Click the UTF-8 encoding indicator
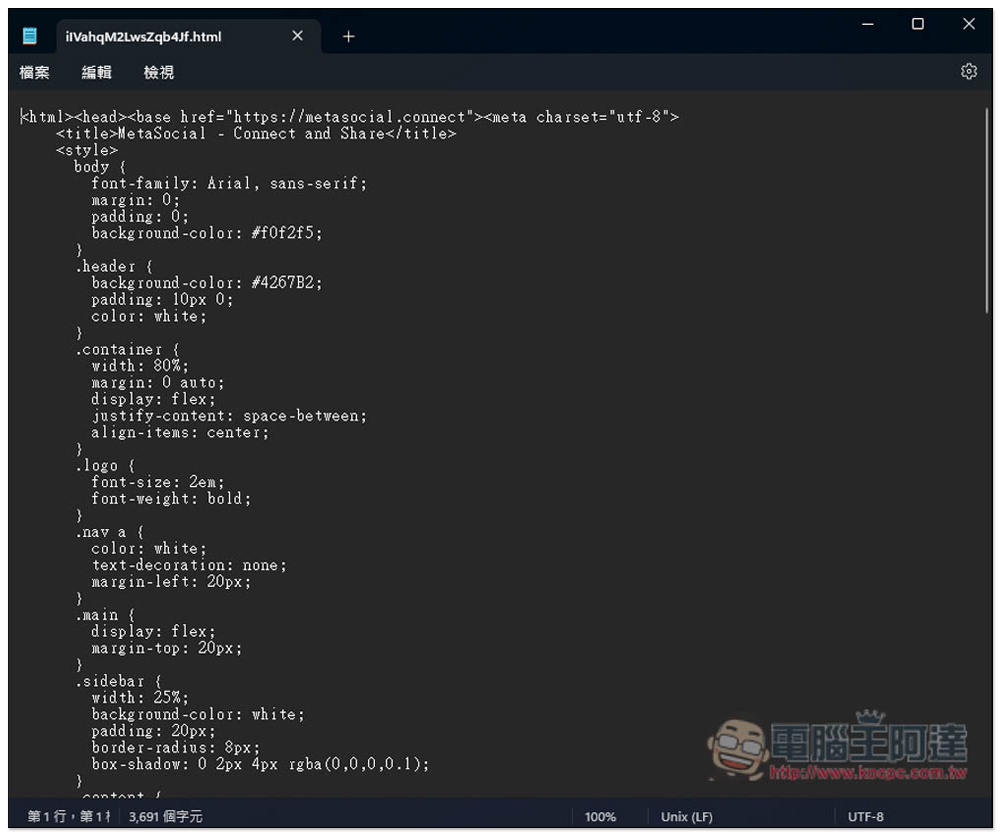This screenshot has height=837, width=1000. click(x=865, y=817)
